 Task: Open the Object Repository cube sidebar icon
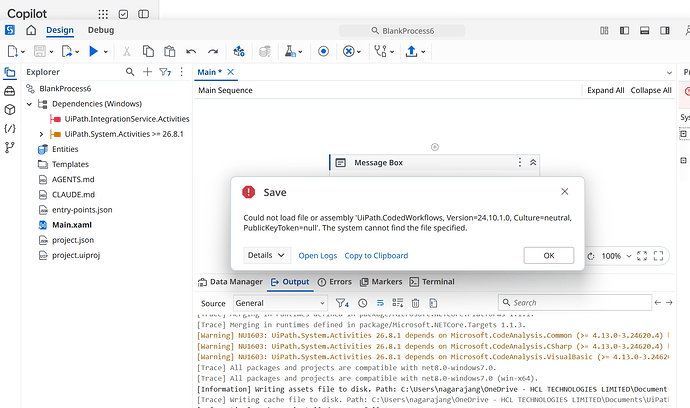(10, 110)
